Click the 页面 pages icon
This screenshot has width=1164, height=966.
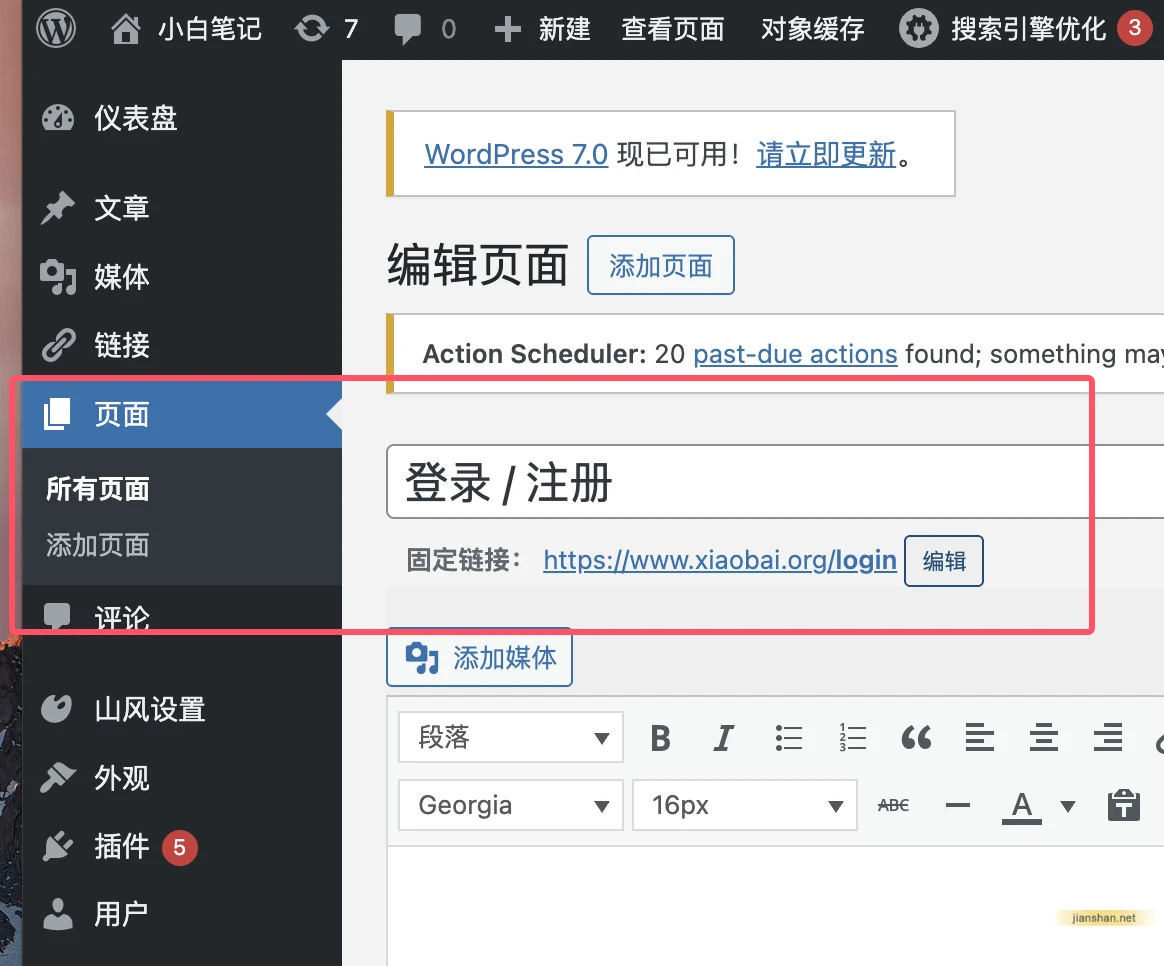(57, 414)
